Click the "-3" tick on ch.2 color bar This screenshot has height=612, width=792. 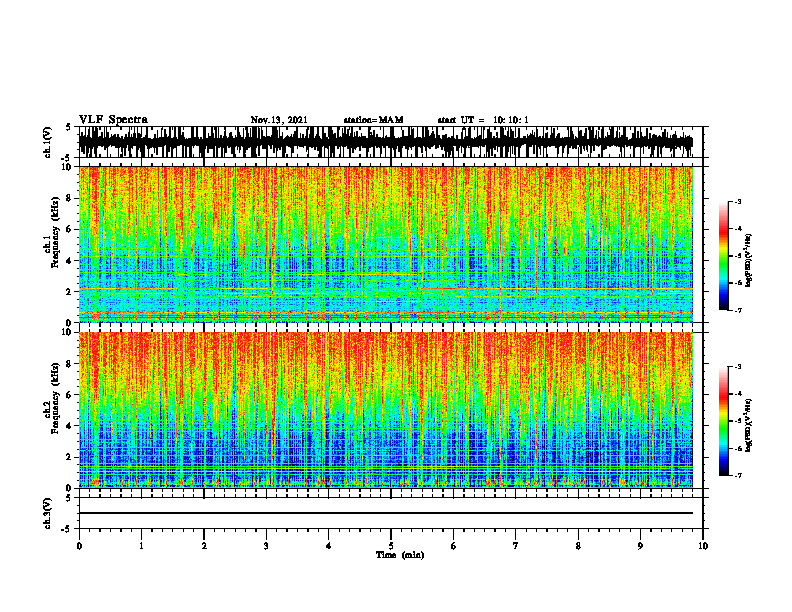coord(738,367)
